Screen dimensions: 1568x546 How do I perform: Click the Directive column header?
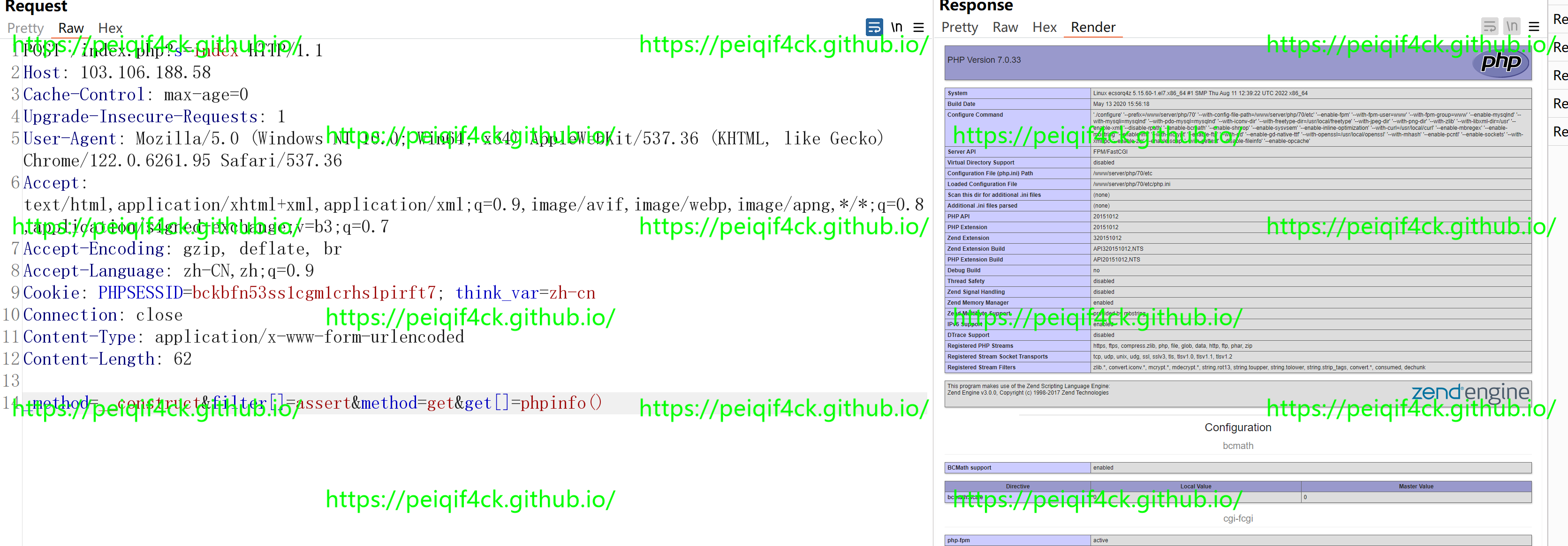click(x=1017, y=486)
